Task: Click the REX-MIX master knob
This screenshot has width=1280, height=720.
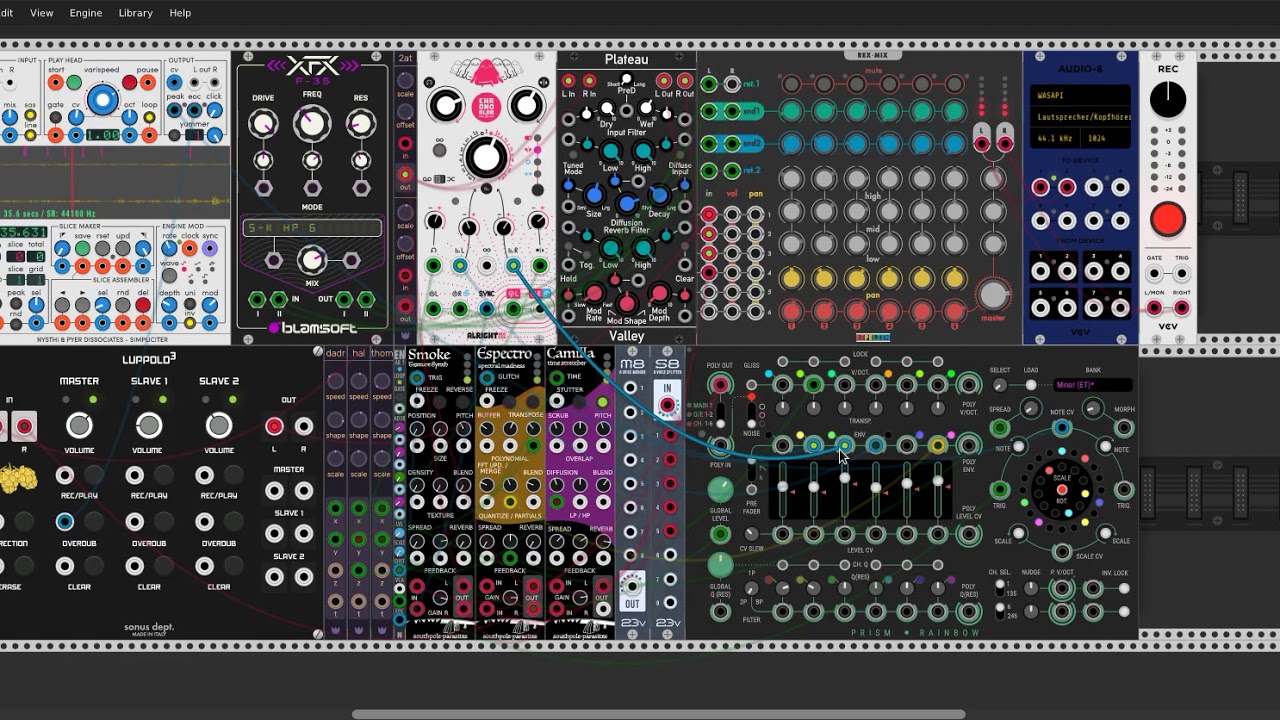Action: pos(993,295)
